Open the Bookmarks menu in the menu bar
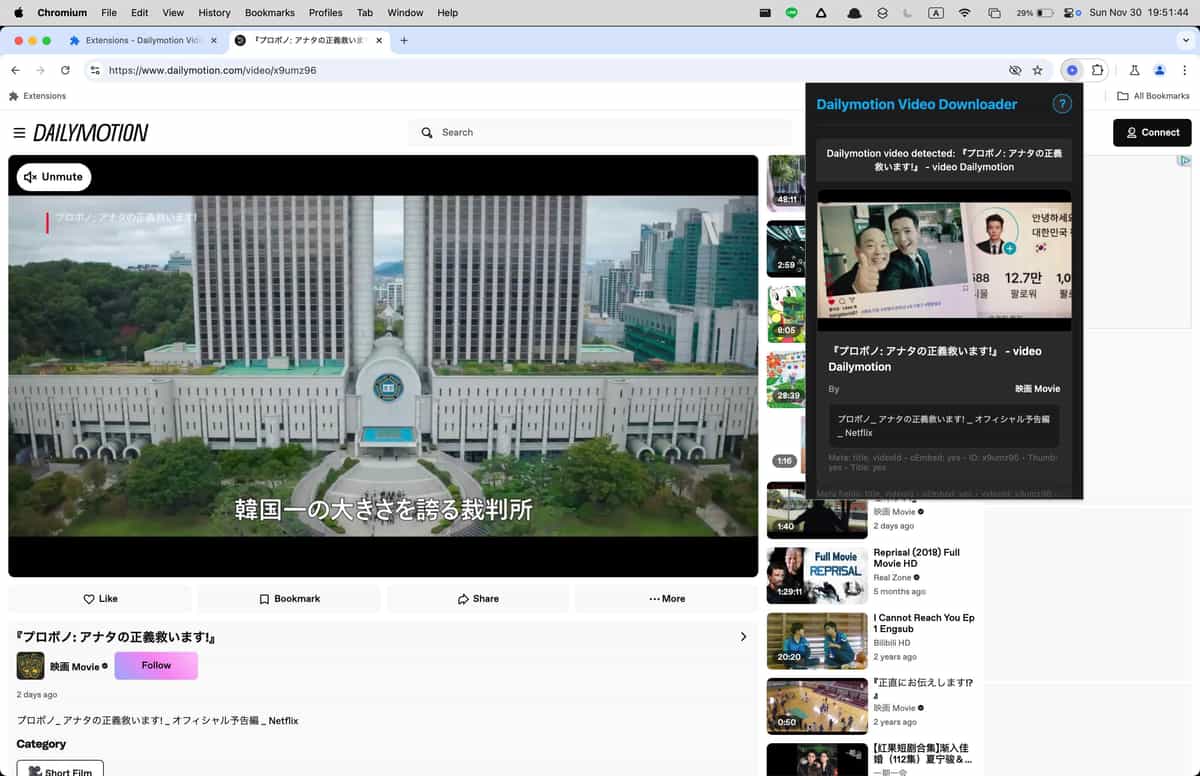Screen dimensions: 1200x776 click(x=269, y=13)
